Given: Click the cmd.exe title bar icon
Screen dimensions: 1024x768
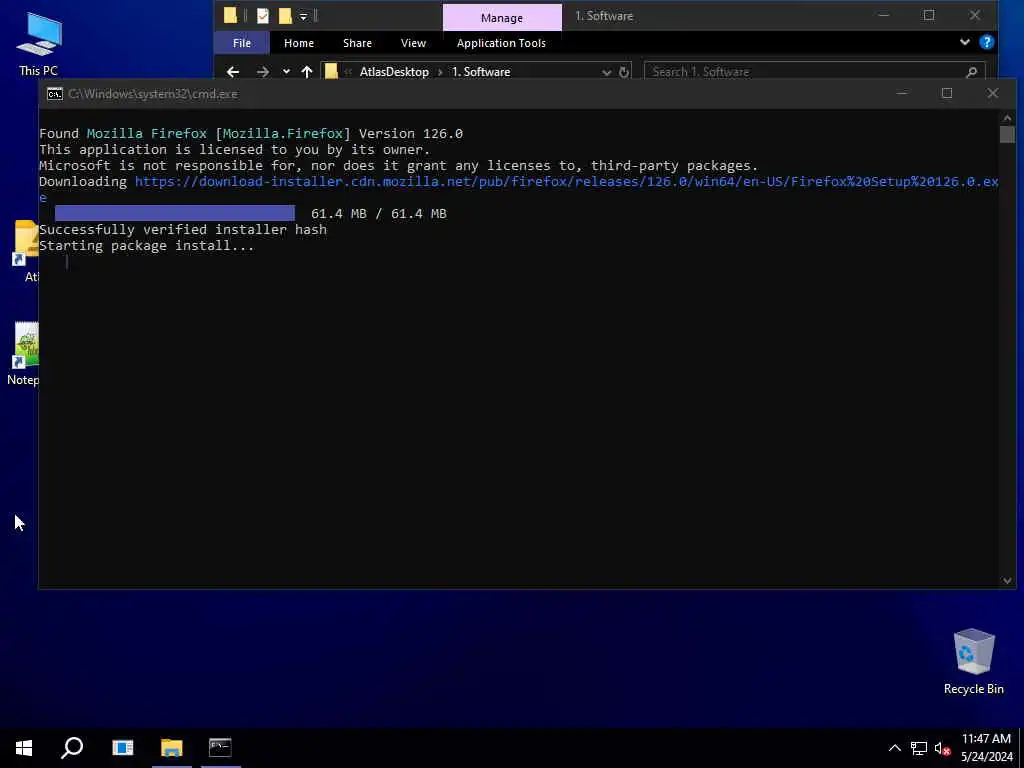Looking at the screenshot, I should [x=55, y=94].
